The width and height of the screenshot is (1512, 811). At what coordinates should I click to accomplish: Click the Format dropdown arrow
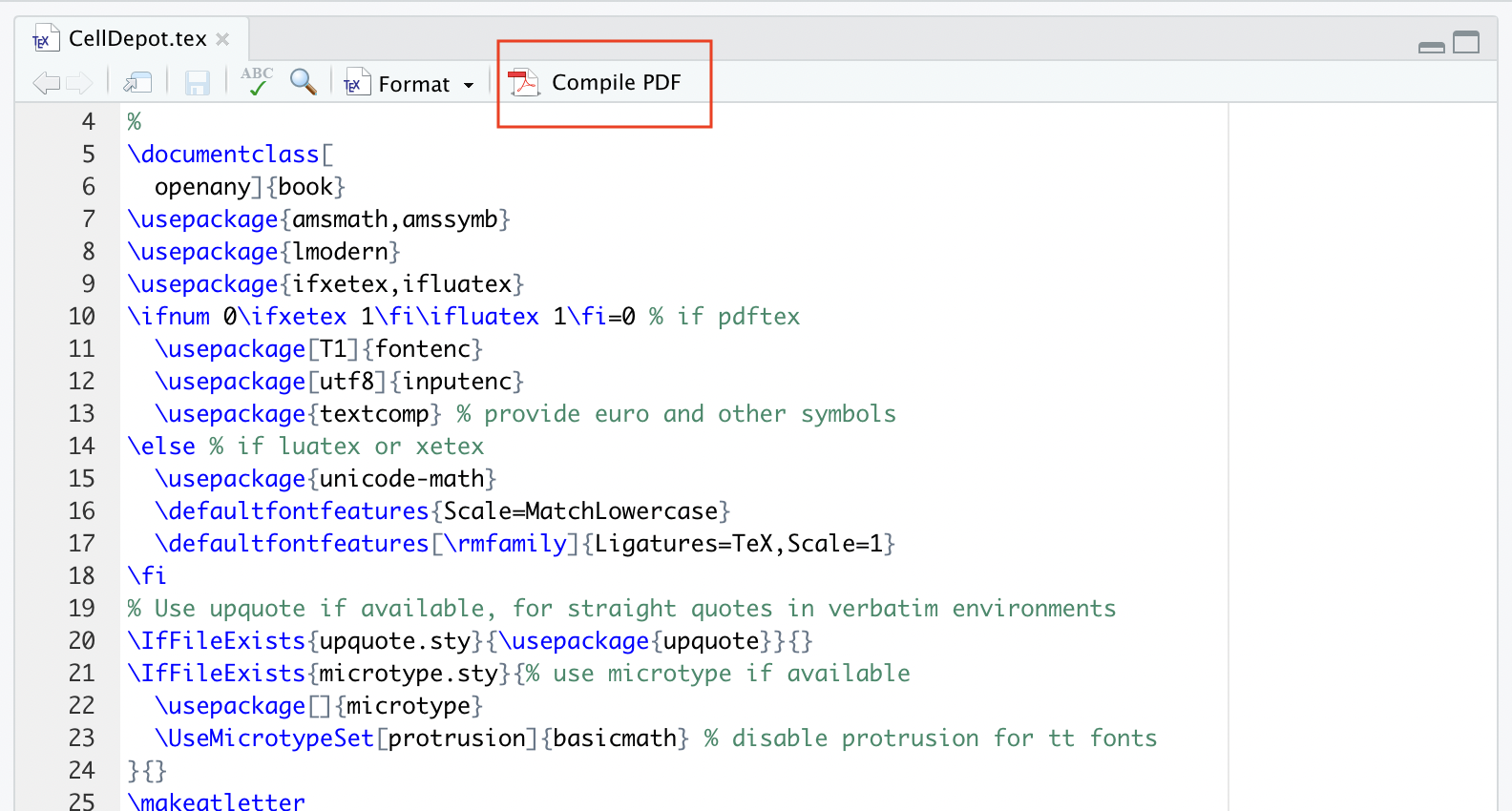tap(469, 85)
